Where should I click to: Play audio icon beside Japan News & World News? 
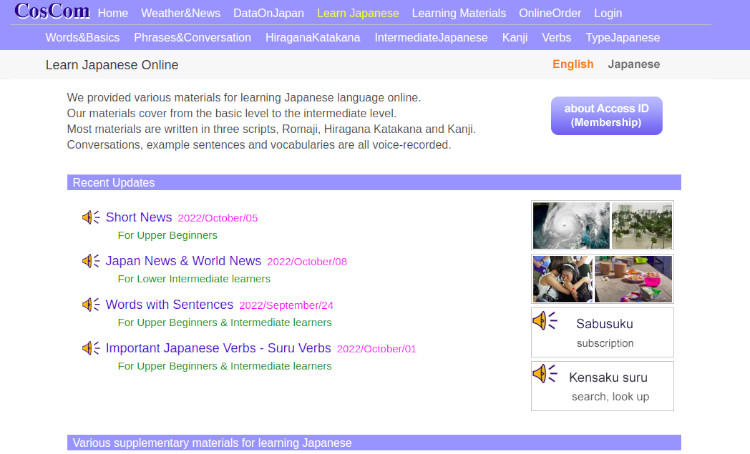90,261
